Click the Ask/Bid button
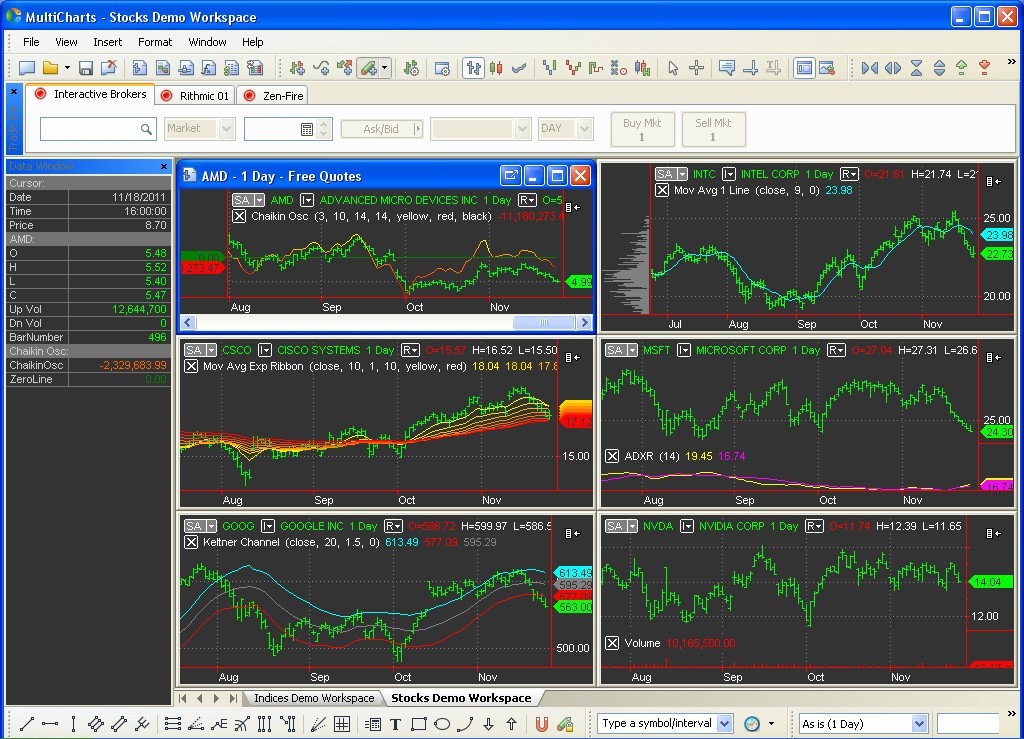The image size is (1024, 739). pyautogui.click(x=381, y=129)
